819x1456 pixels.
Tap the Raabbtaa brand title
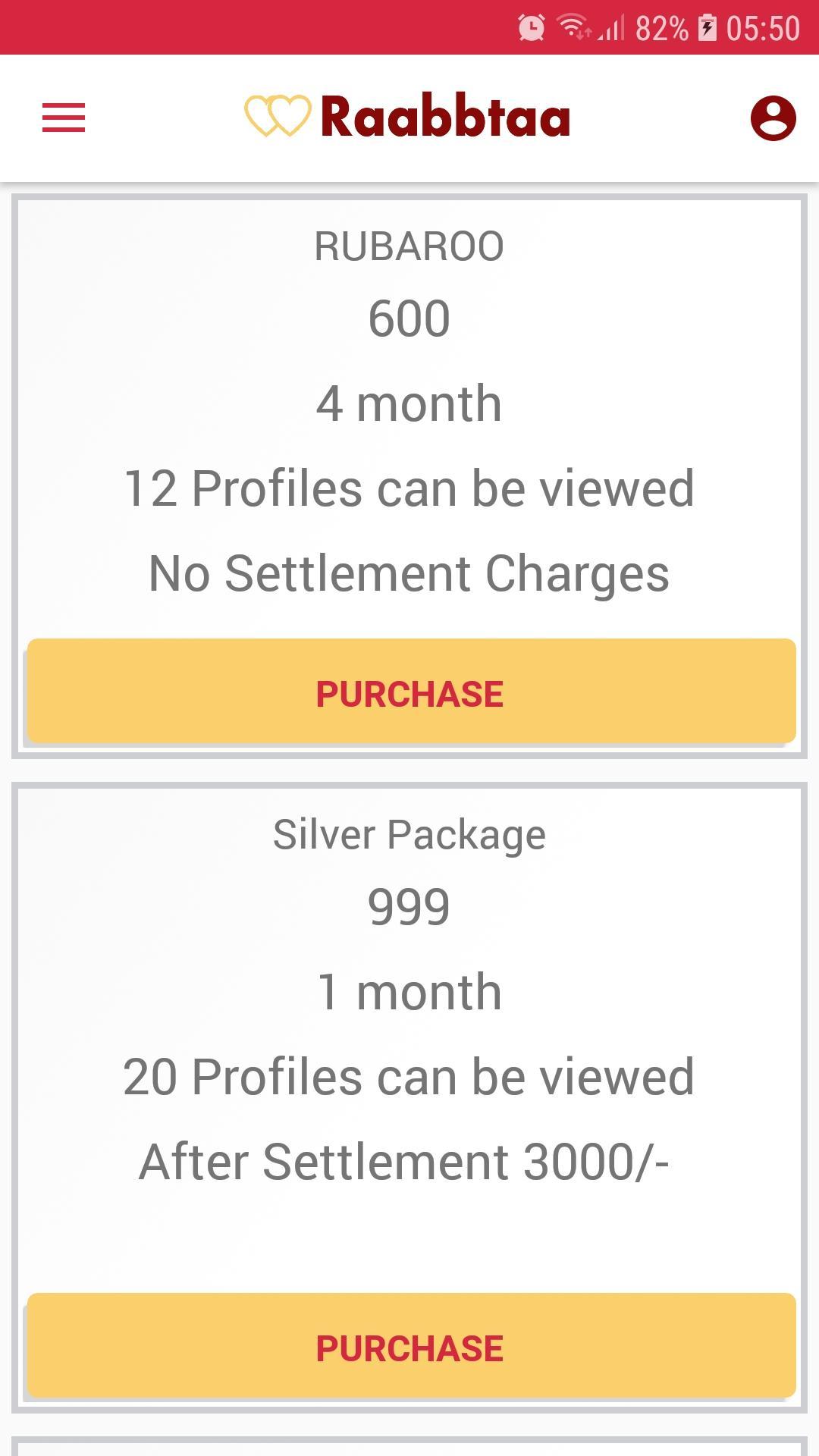coord(445,117)
